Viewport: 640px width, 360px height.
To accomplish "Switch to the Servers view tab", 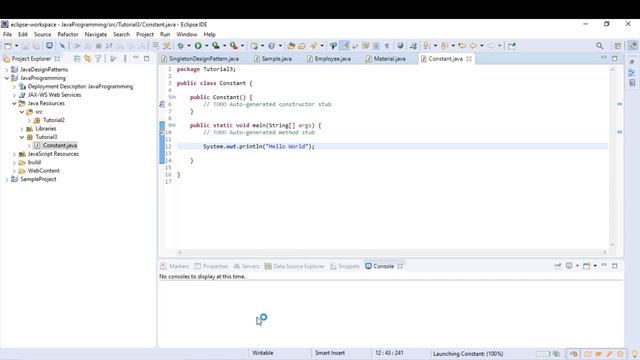I will click(x=246, y=266).
